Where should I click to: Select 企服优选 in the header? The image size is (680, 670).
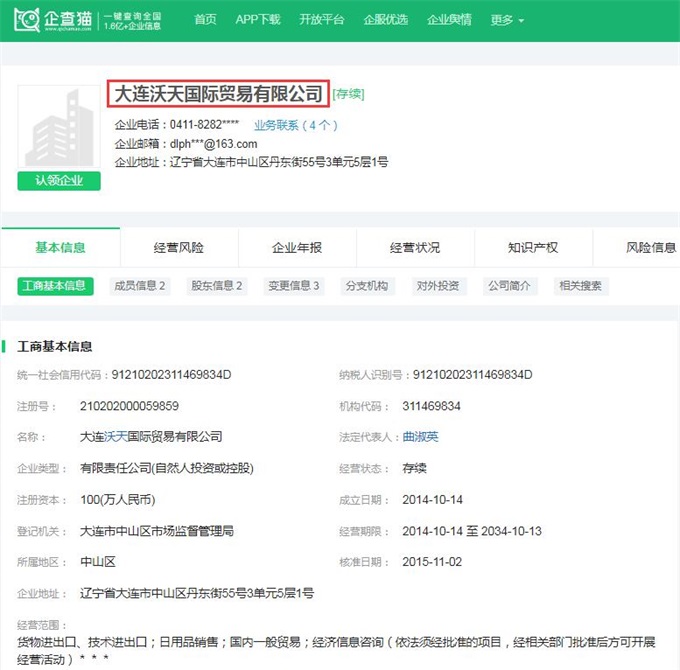[386, 20]
